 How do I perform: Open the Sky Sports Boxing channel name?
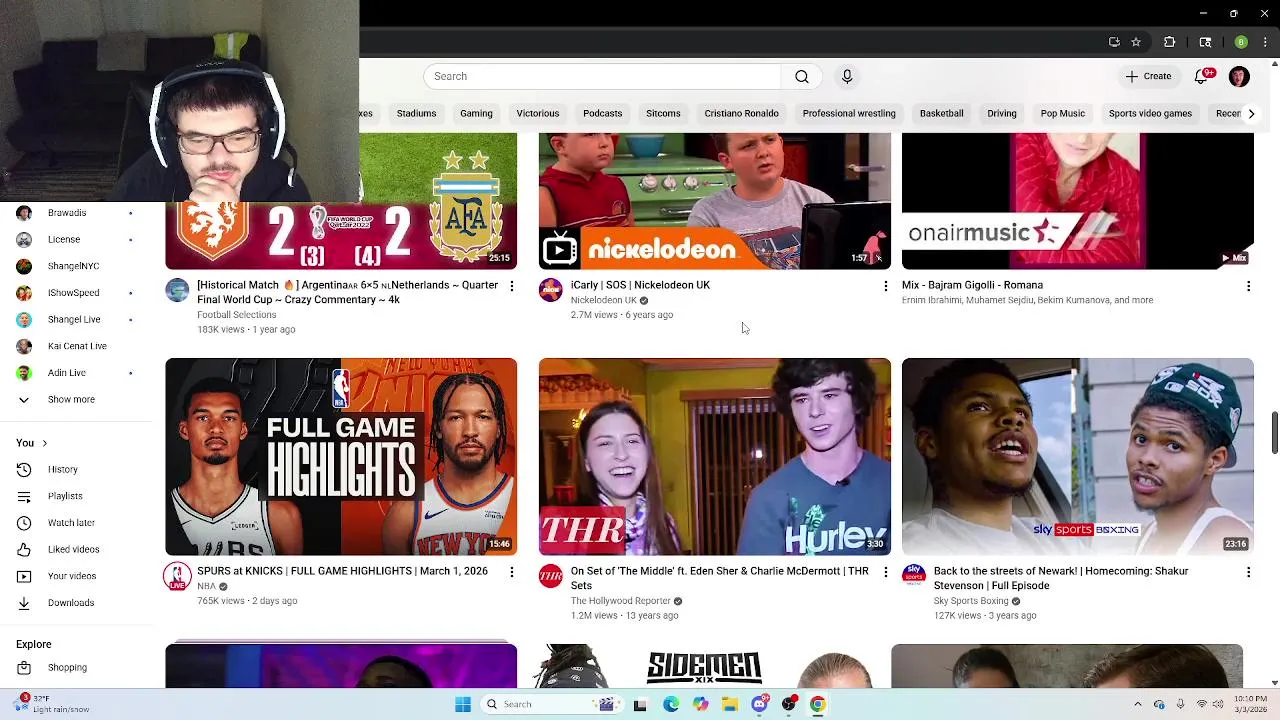(x=970, y=601)
